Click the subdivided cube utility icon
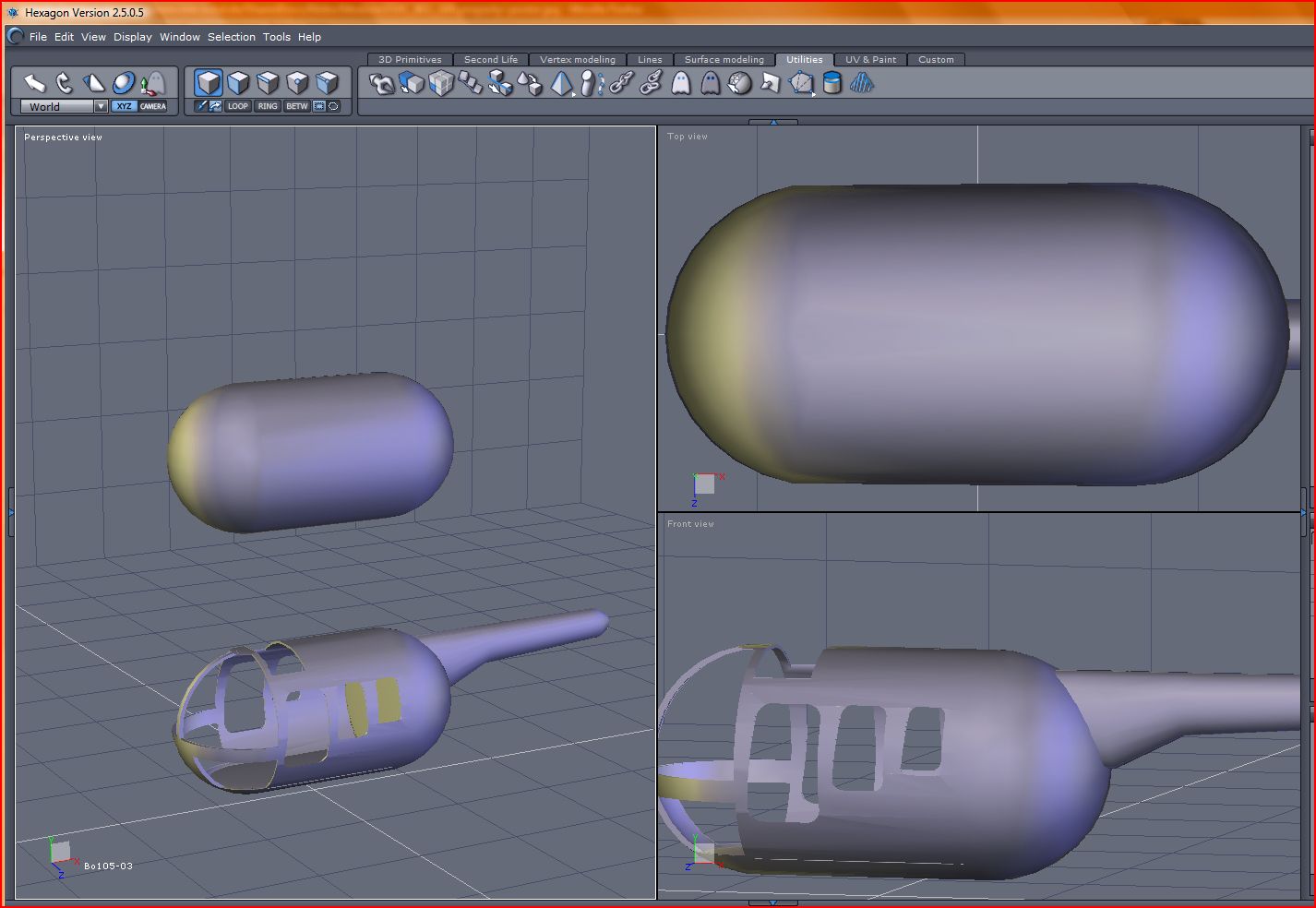This screenshot has height=908, width=1316. [x=441, y=84]
